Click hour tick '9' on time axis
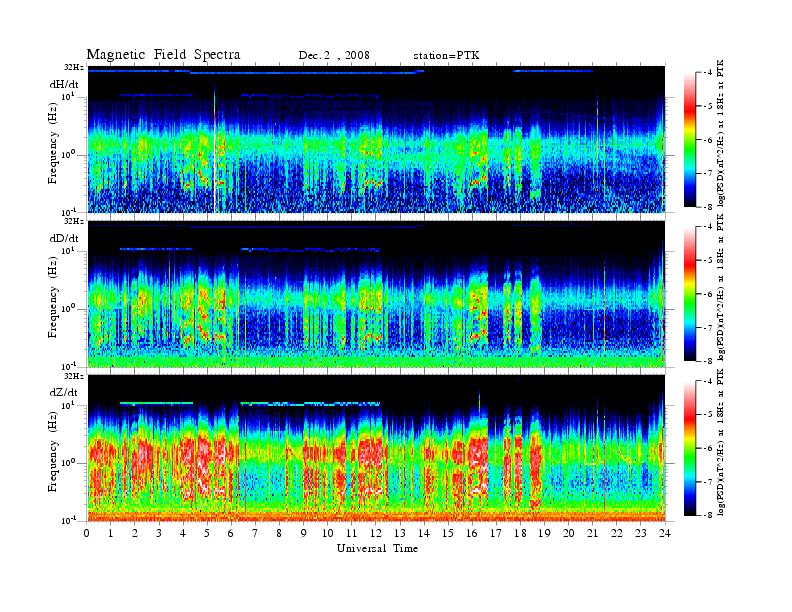 [x=304, y=533]
